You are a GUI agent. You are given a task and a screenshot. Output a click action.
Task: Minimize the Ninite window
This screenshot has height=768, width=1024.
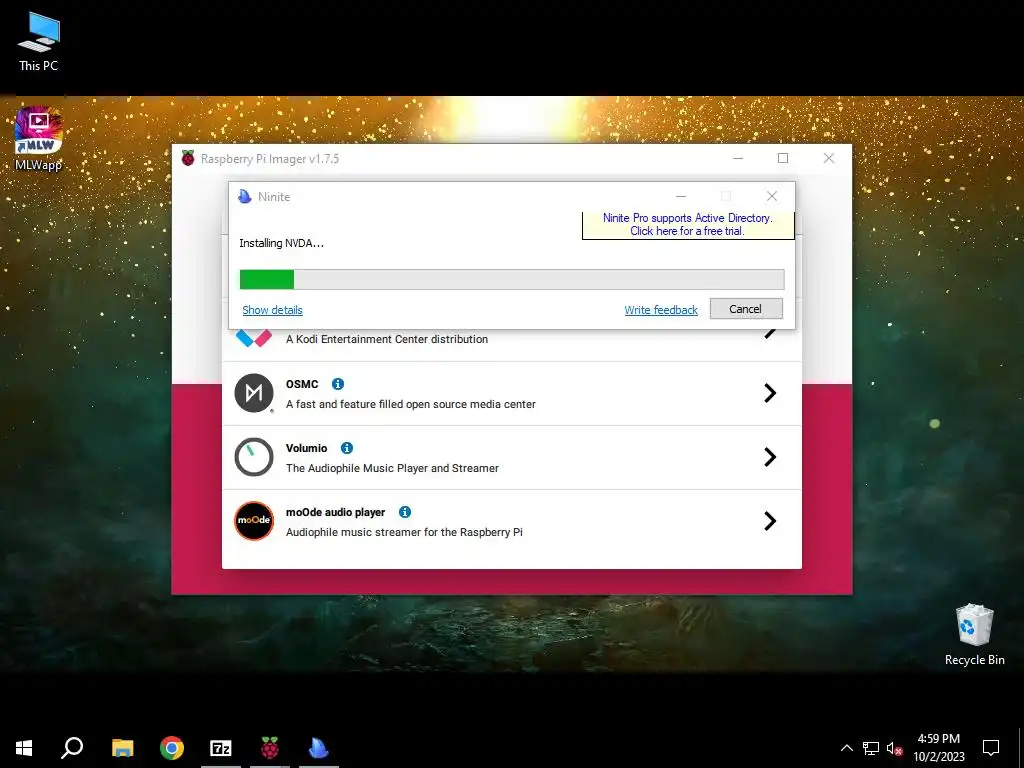pyautogui.click(x=680, y=197)
